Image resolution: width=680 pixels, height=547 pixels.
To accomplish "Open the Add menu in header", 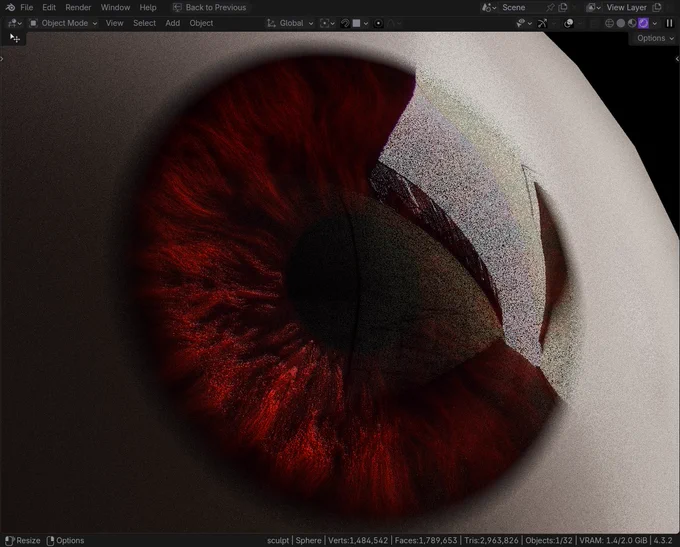I will (x=173, y=23).
